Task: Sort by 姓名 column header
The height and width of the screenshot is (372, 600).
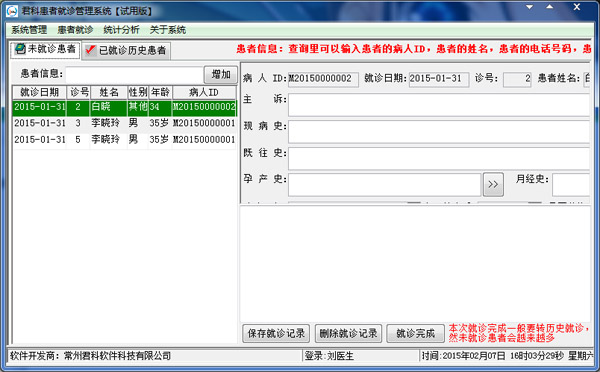Action: click(x=109, y=92)
